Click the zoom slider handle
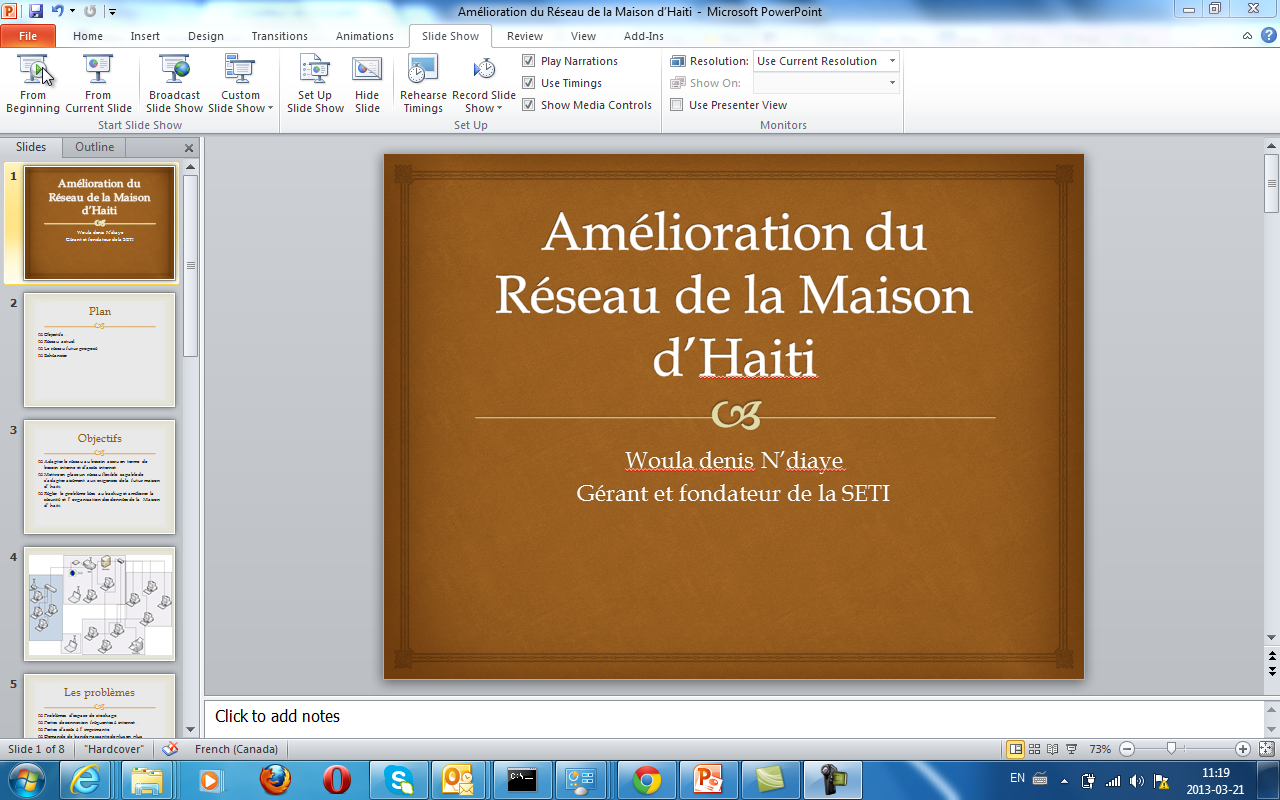 point(1171,749)
